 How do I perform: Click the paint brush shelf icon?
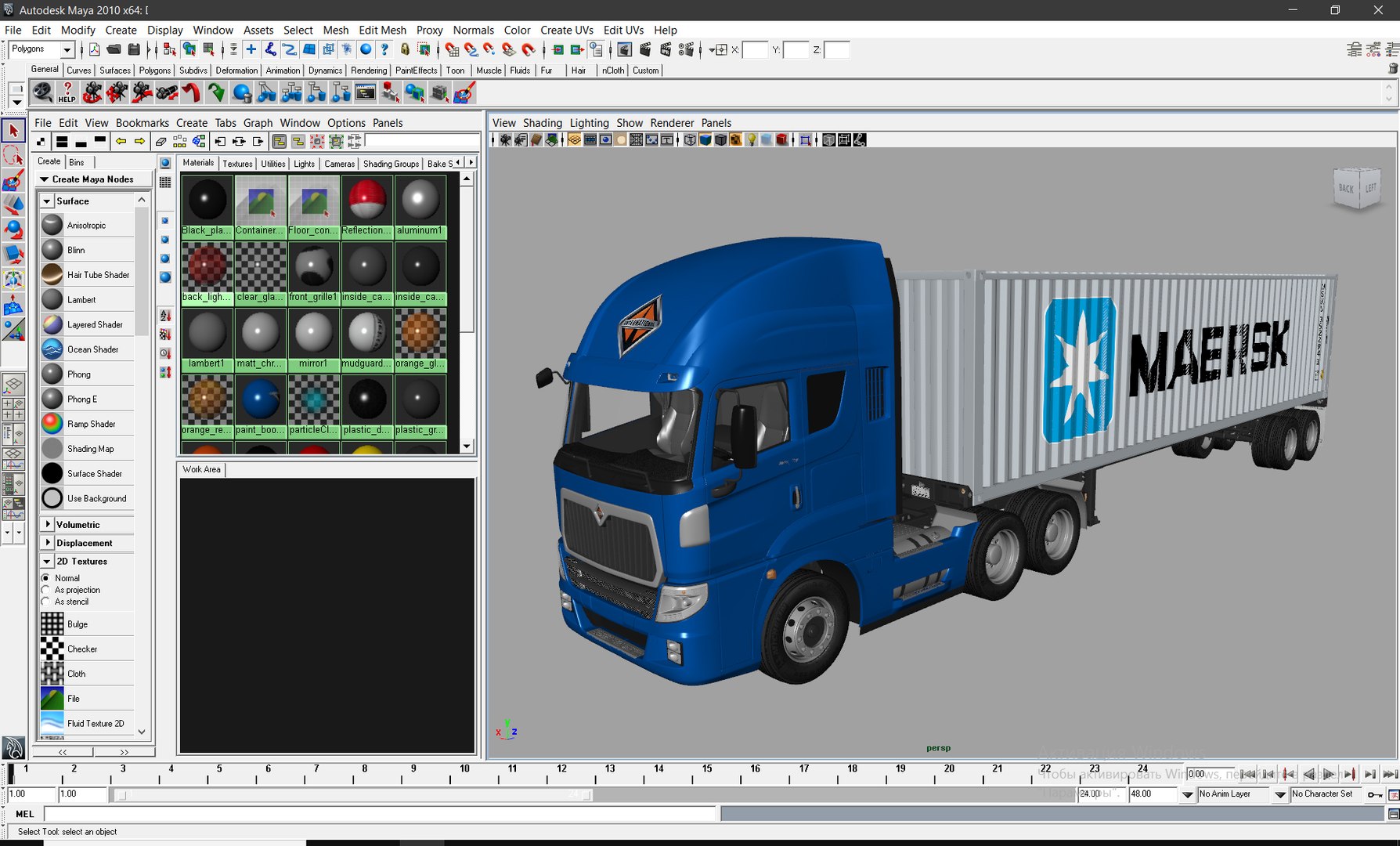pos(464,92)
